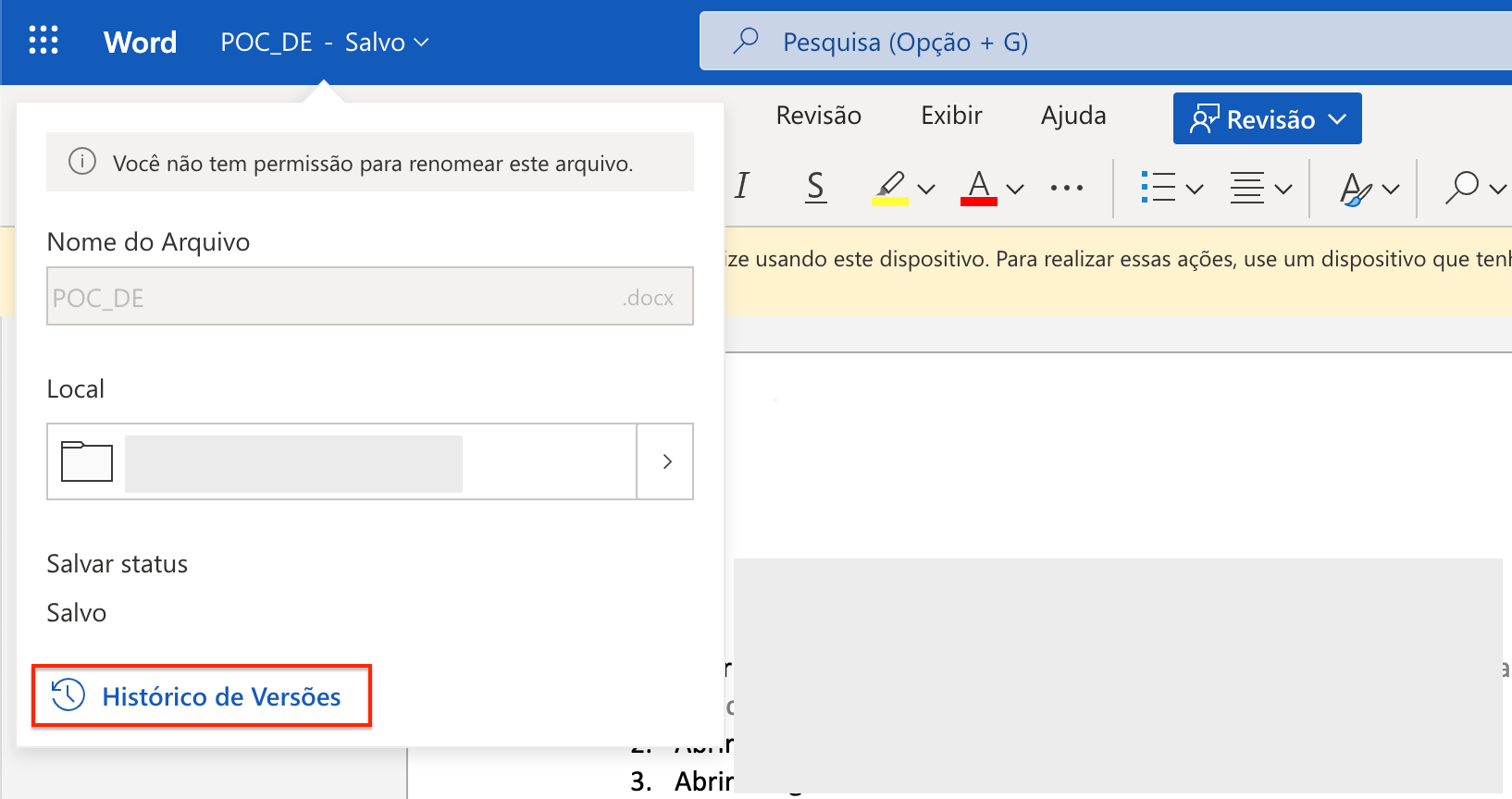The image size is (1512, 799).
Task: Click the Local folder location box
Action: click(370, 461)
